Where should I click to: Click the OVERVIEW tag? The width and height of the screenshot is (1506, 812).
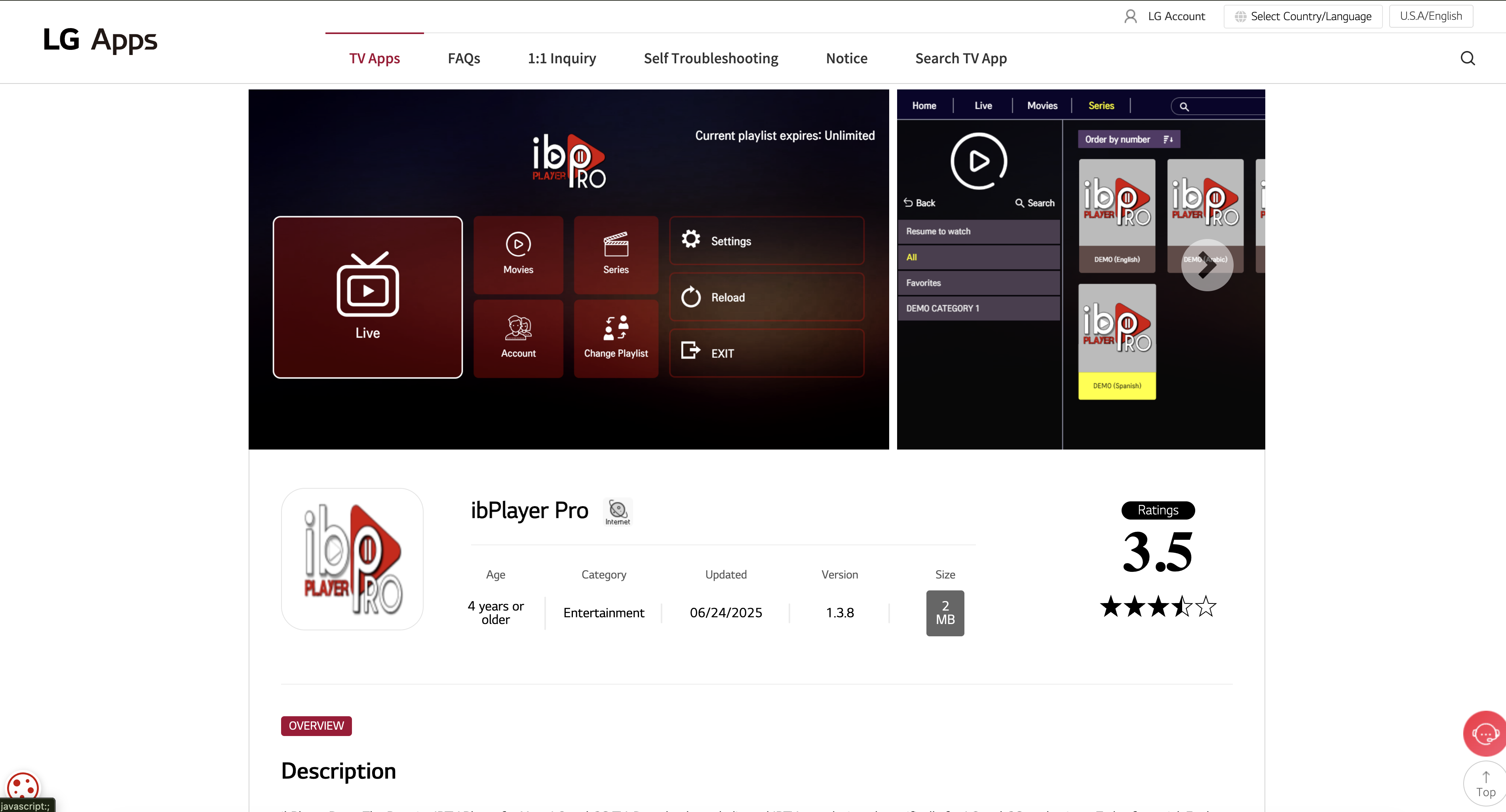316,726
